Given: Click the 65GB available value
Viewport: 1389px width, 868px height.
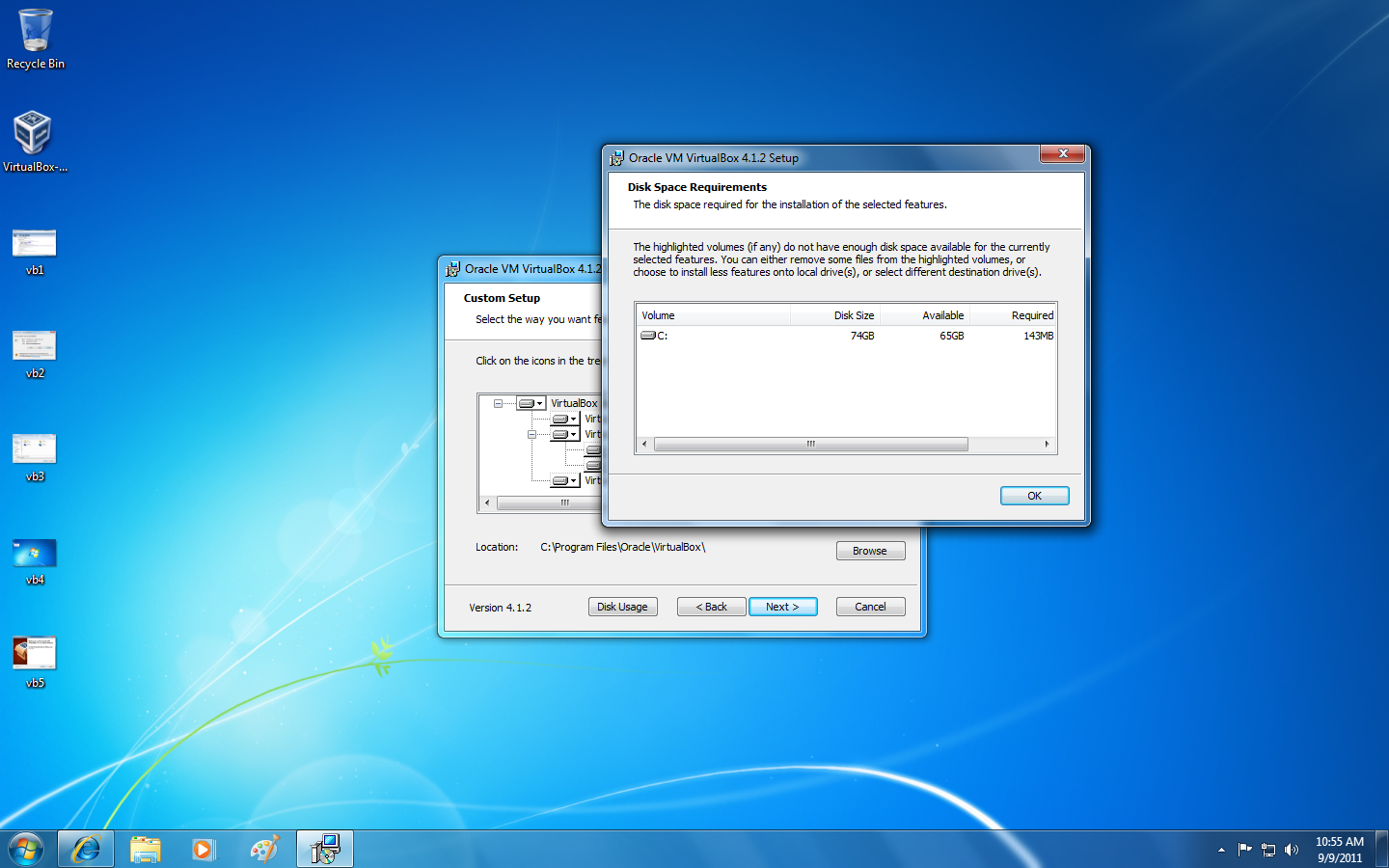Looking at the screenshot, I should click(x=952, y=336).
